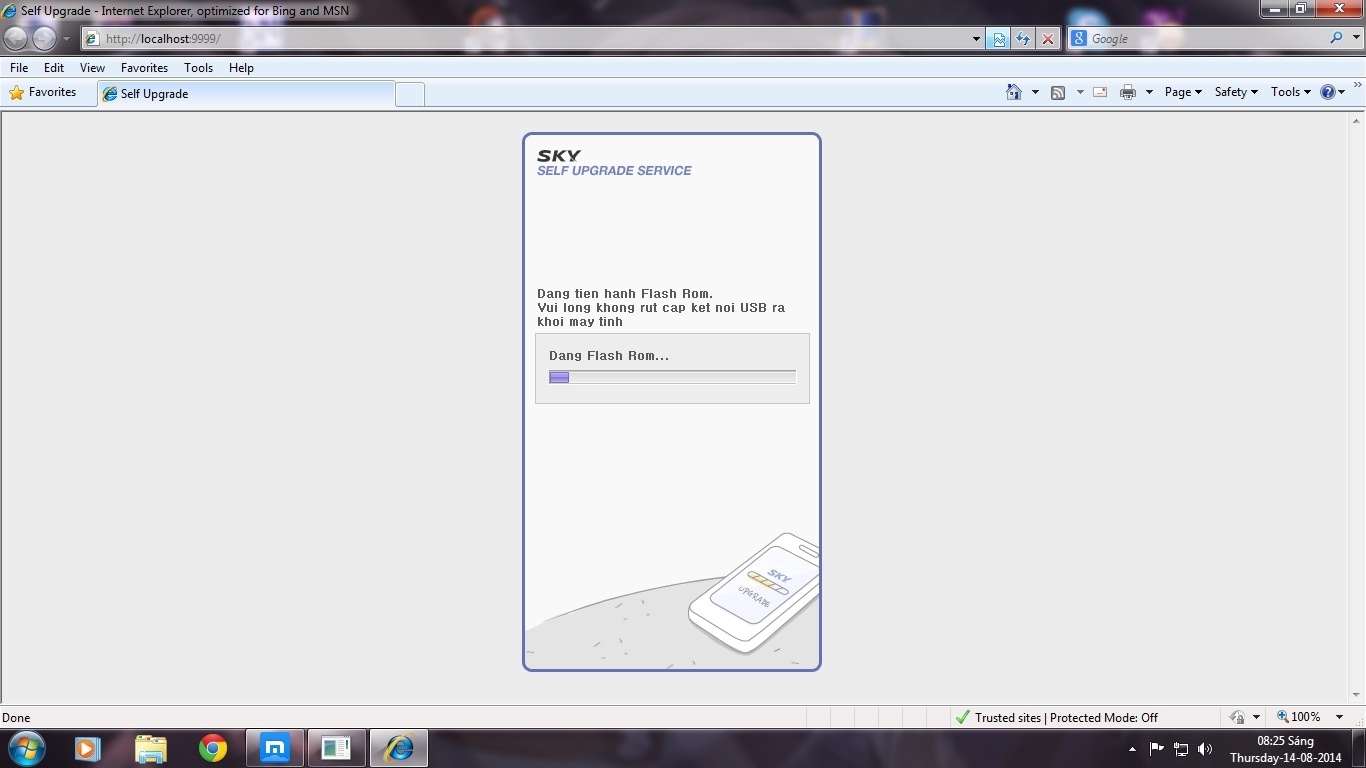
Task: Click the volume speaker tray icon
Action: point(1205,749)
